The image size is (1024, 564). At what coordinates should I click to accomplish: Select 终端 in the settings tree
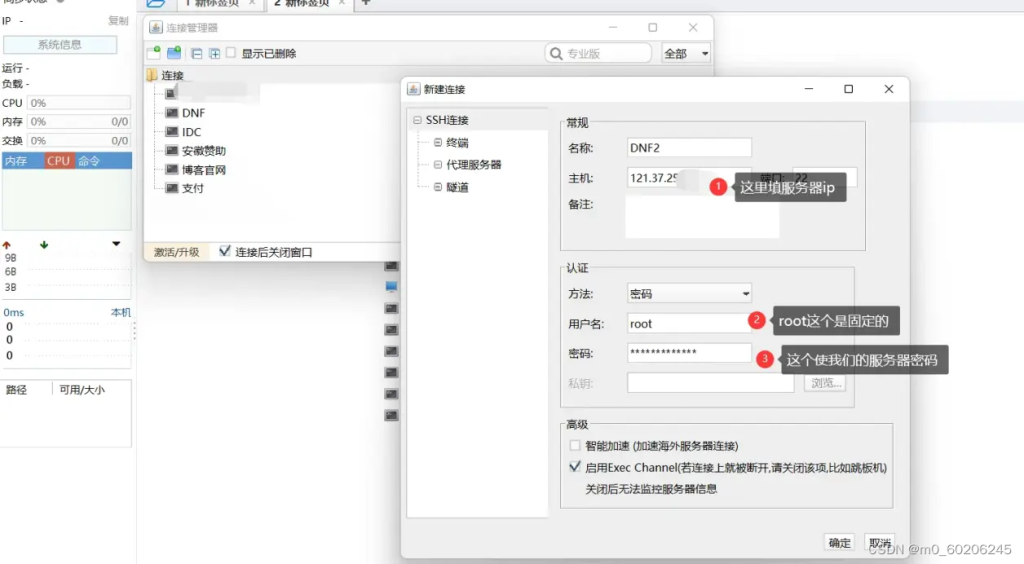[457, 142]
